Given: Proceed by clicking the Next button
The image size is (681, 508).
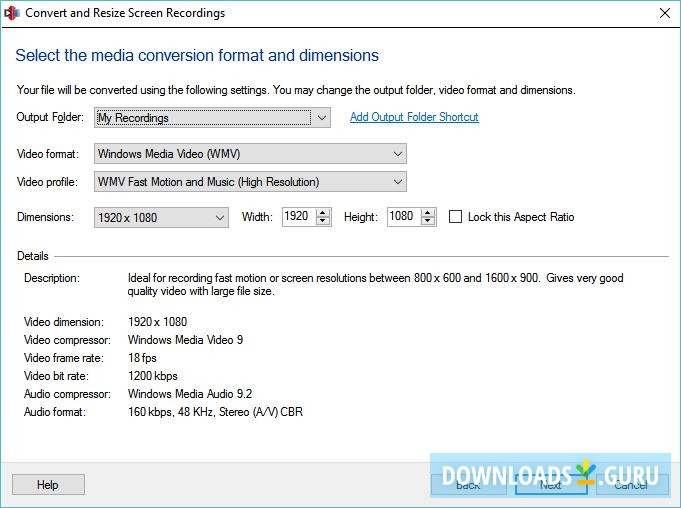Looking at the screenshot, I should tap(550, 485).
